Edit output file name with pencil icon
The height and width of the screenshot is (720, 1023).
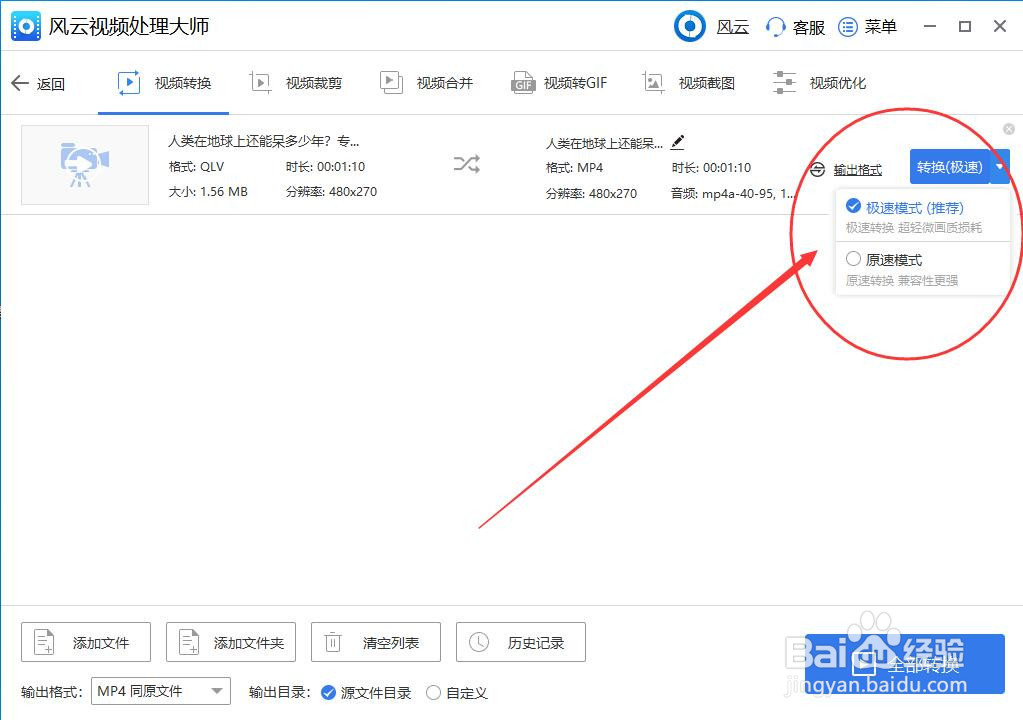click(678, 142)
